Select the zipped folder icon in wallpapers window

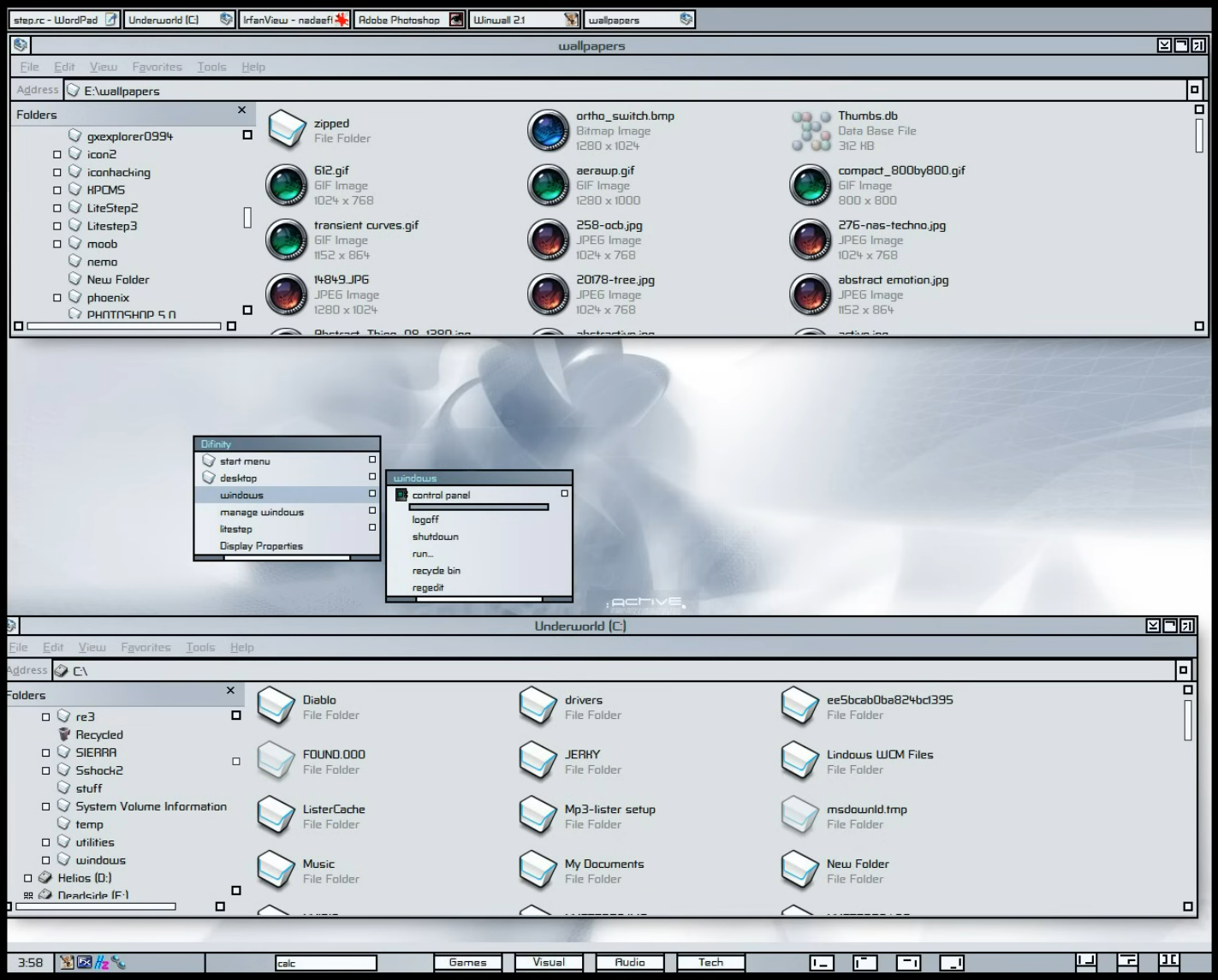(287, 129)
